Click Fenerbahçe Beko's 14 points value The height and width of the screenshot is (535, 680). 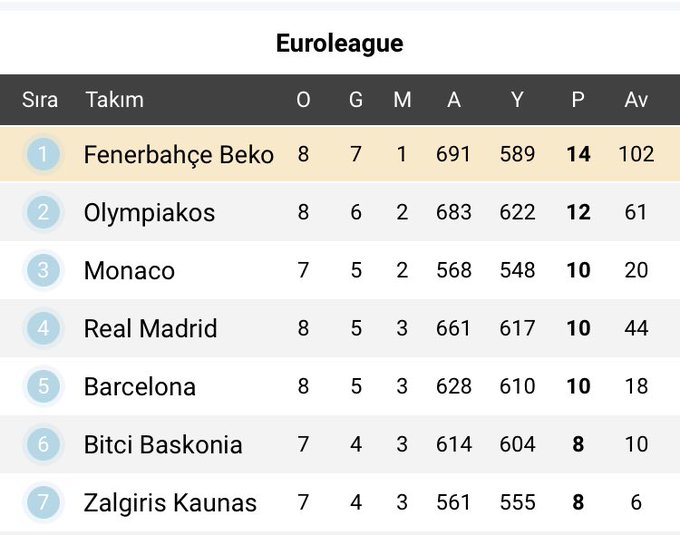[578, 155]
